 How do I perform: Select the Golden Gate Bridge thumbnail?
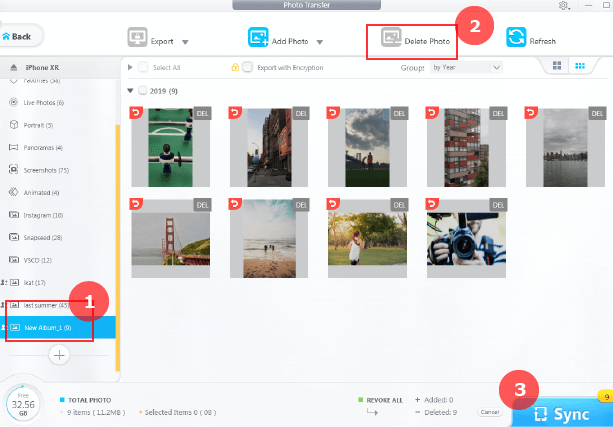170,239
